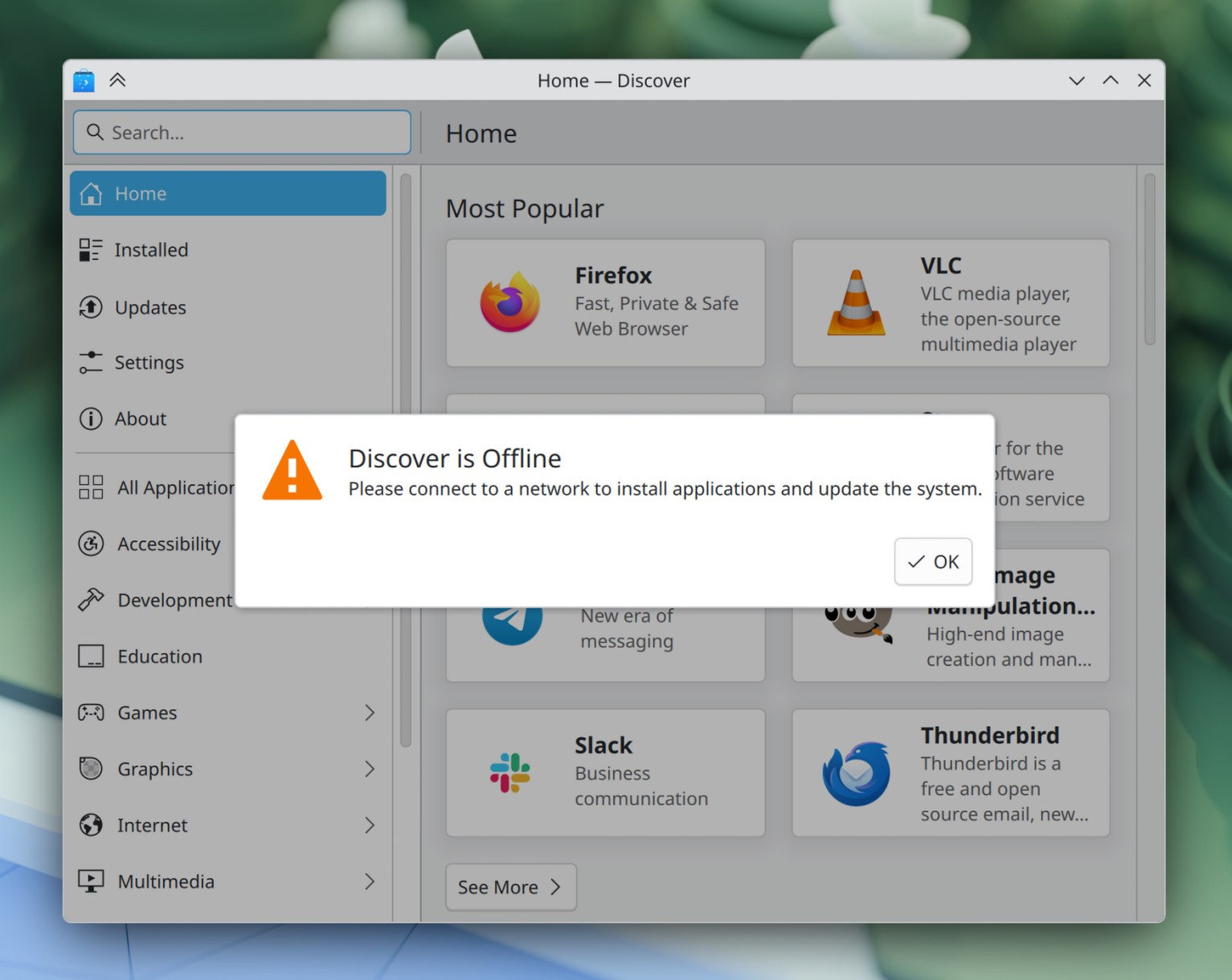Click the sidebar vertical scrollbar
Screen dimensions: 1232x980
pos(406,460)
